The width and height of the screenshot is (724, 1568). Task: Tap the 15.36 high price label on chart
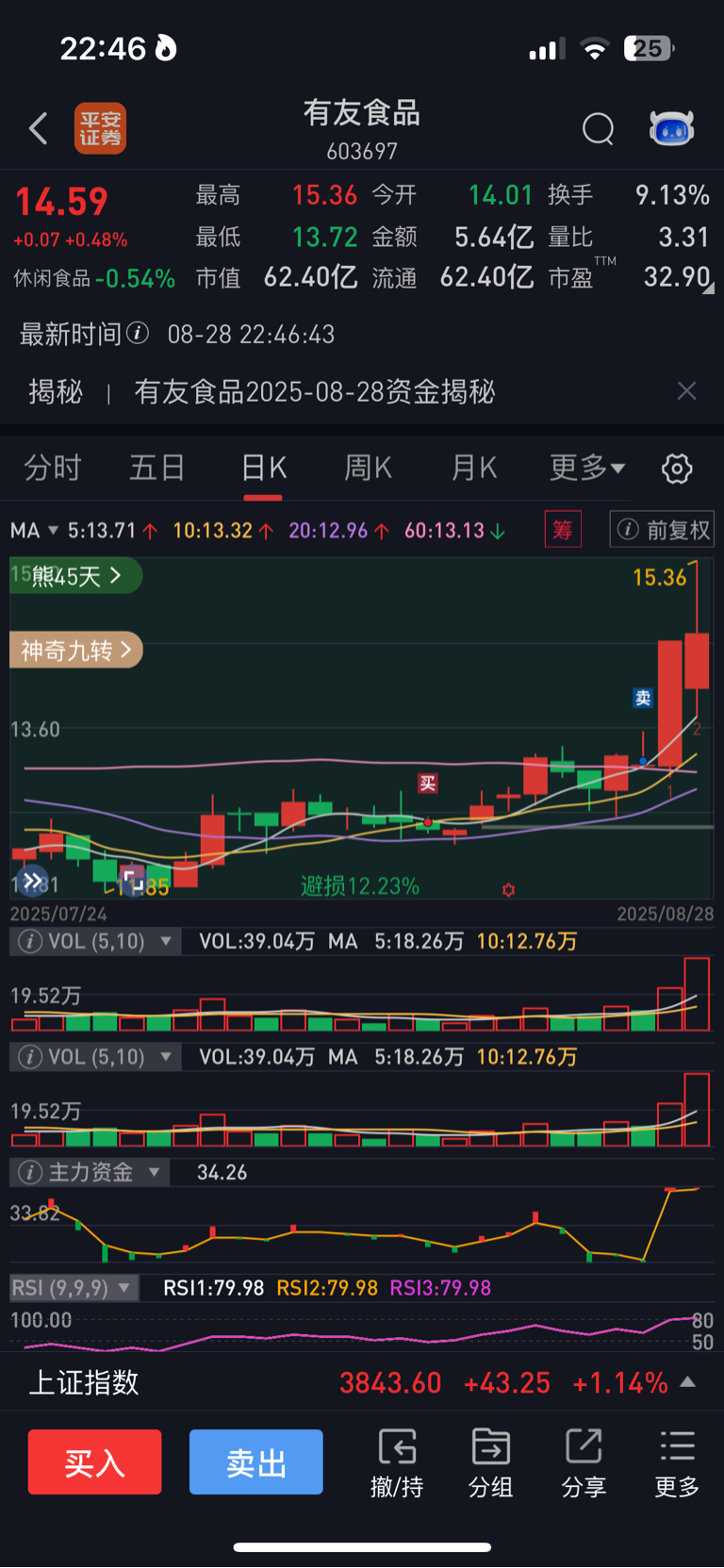point(660,577)
